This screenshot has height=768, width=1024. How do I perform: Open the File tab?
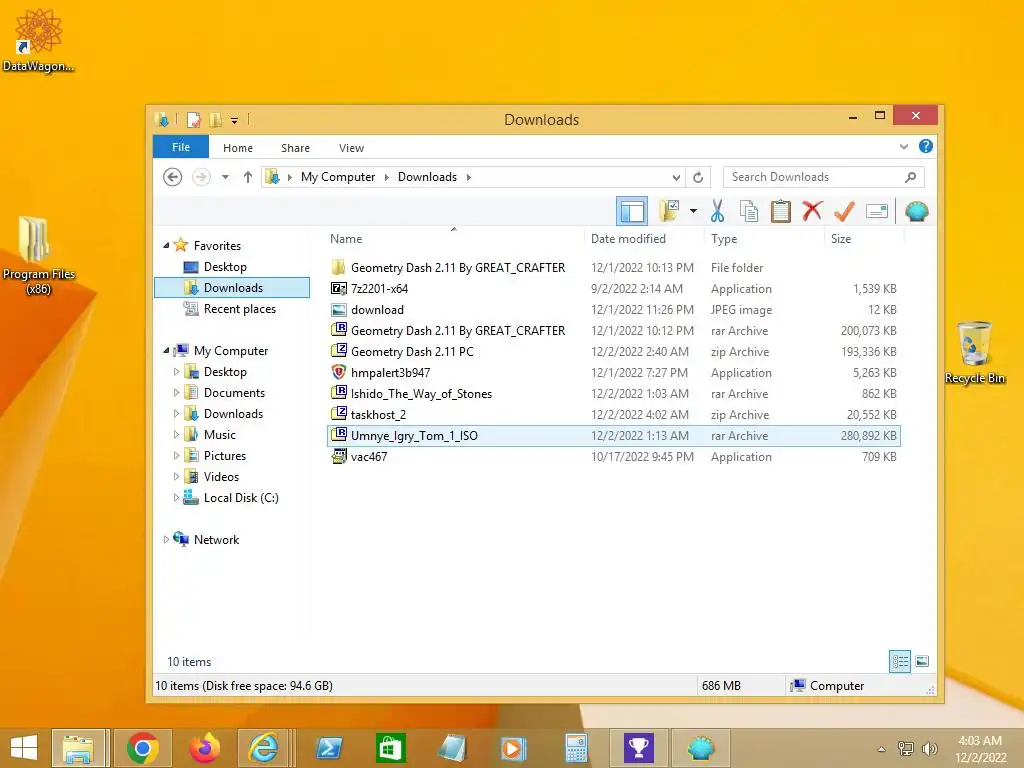pos(181,147)
